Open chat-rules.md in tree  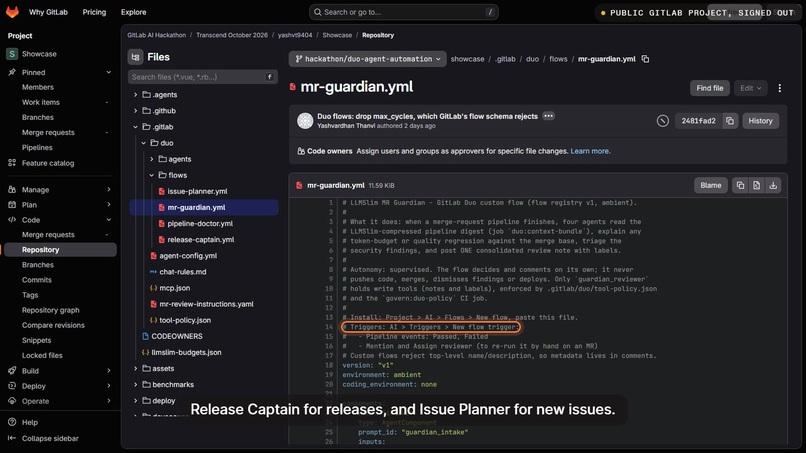coord(182,272)
